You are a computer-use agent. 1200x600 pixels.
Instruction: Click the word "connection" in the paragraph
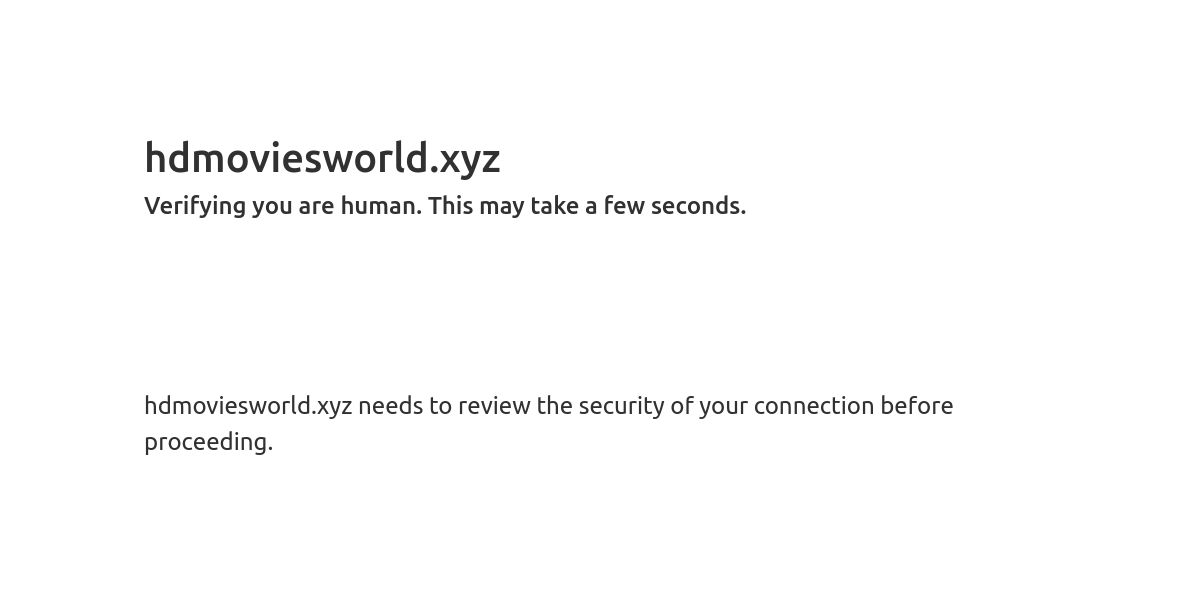(x=814, y=406)
